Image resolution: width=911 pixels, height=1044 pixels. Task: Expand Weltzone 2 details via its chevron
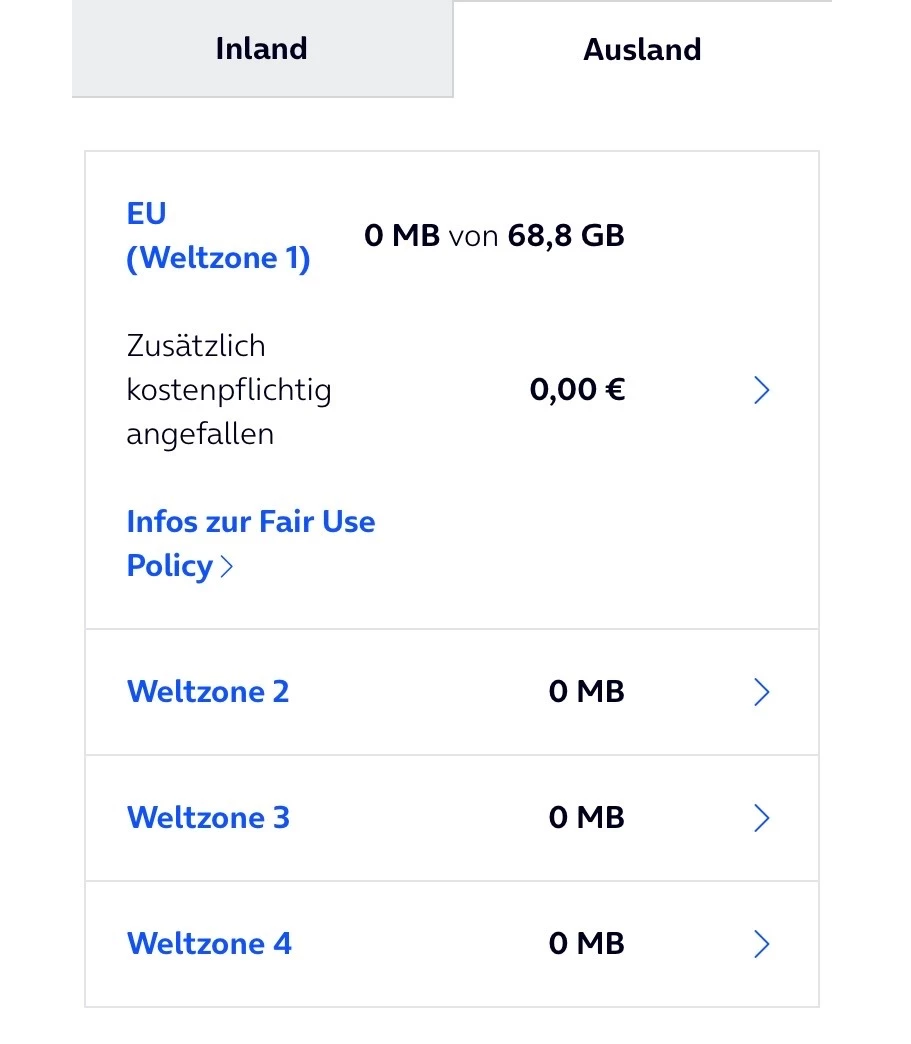761,692
